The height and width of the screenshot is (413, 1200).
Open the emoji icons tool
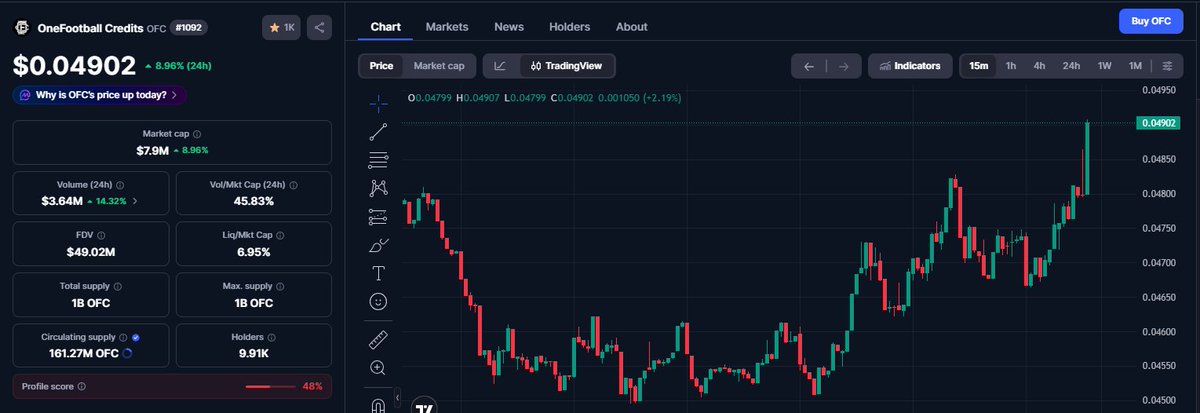tap(379, 300)
